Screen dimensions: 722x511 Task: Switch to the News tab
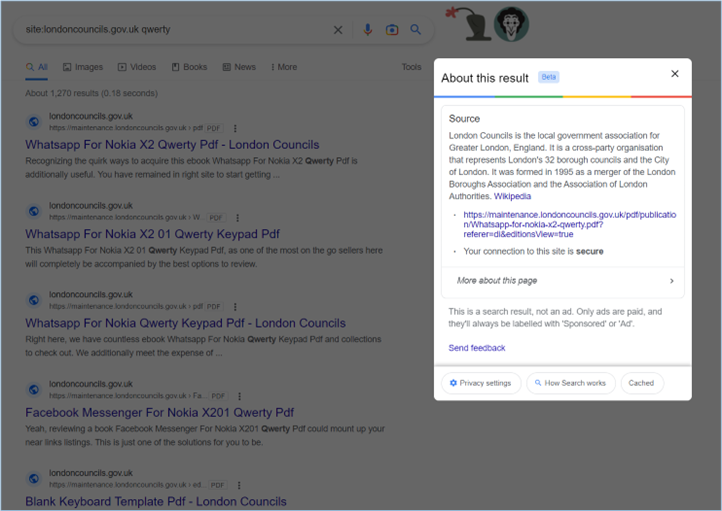239,67
